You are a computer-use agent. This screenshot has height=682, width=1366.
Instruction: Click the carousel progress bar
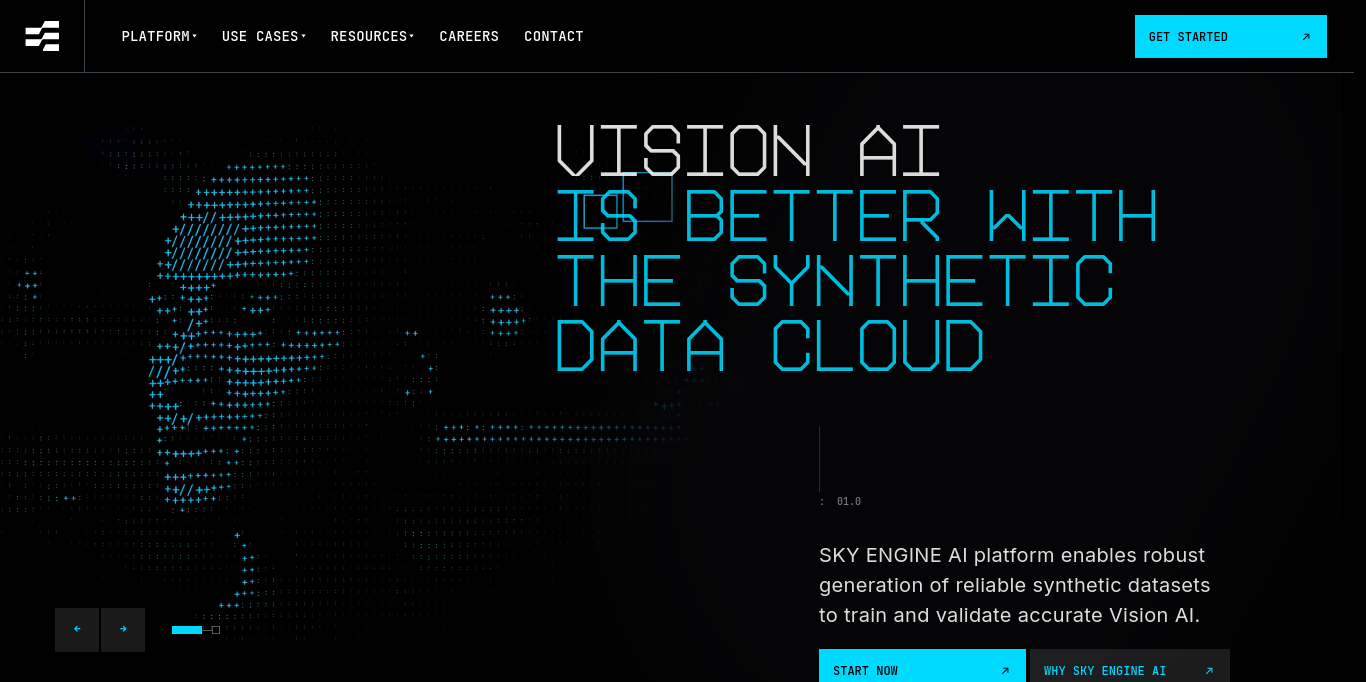point(187,630)
